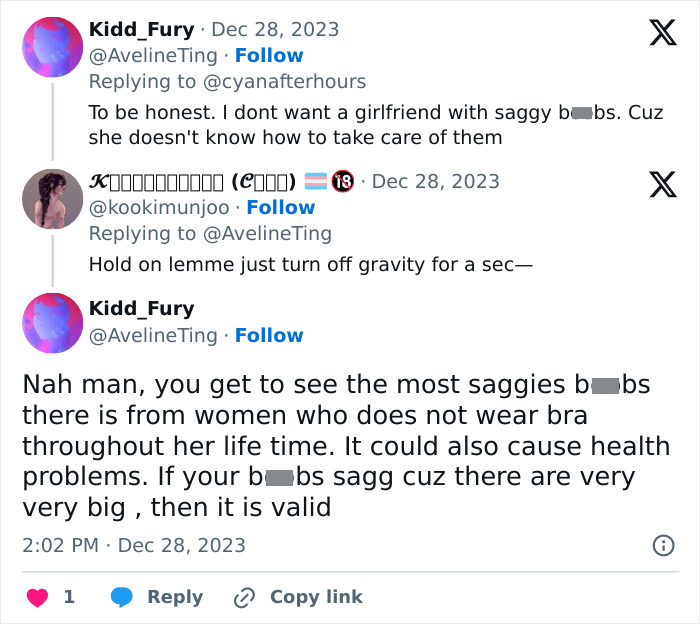
Task: Click the trans flag emoji in the username
Action: click(x=316, y=182)
